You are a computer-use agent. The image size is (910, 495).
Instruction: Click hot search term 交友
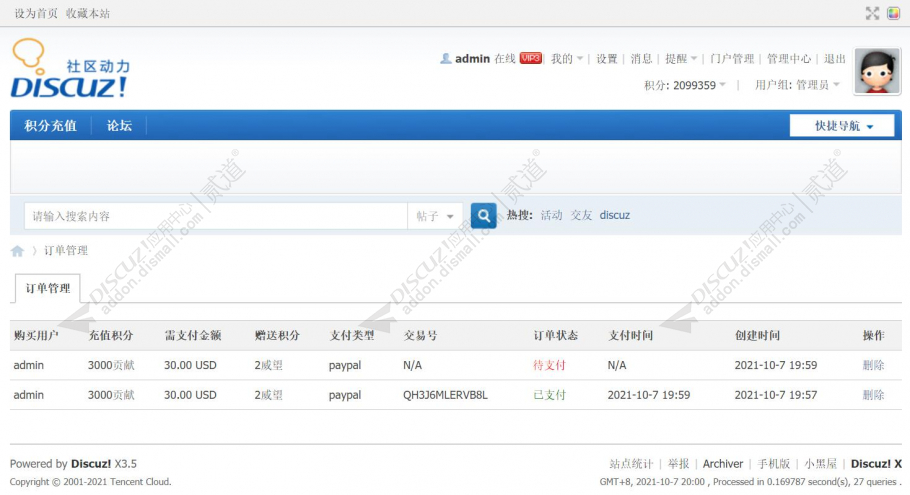coord(581,215)
